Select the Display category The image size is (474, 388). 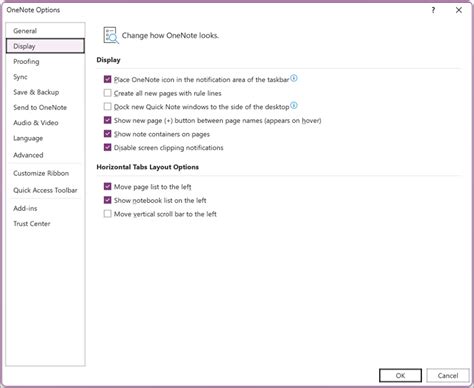(45, 46)
